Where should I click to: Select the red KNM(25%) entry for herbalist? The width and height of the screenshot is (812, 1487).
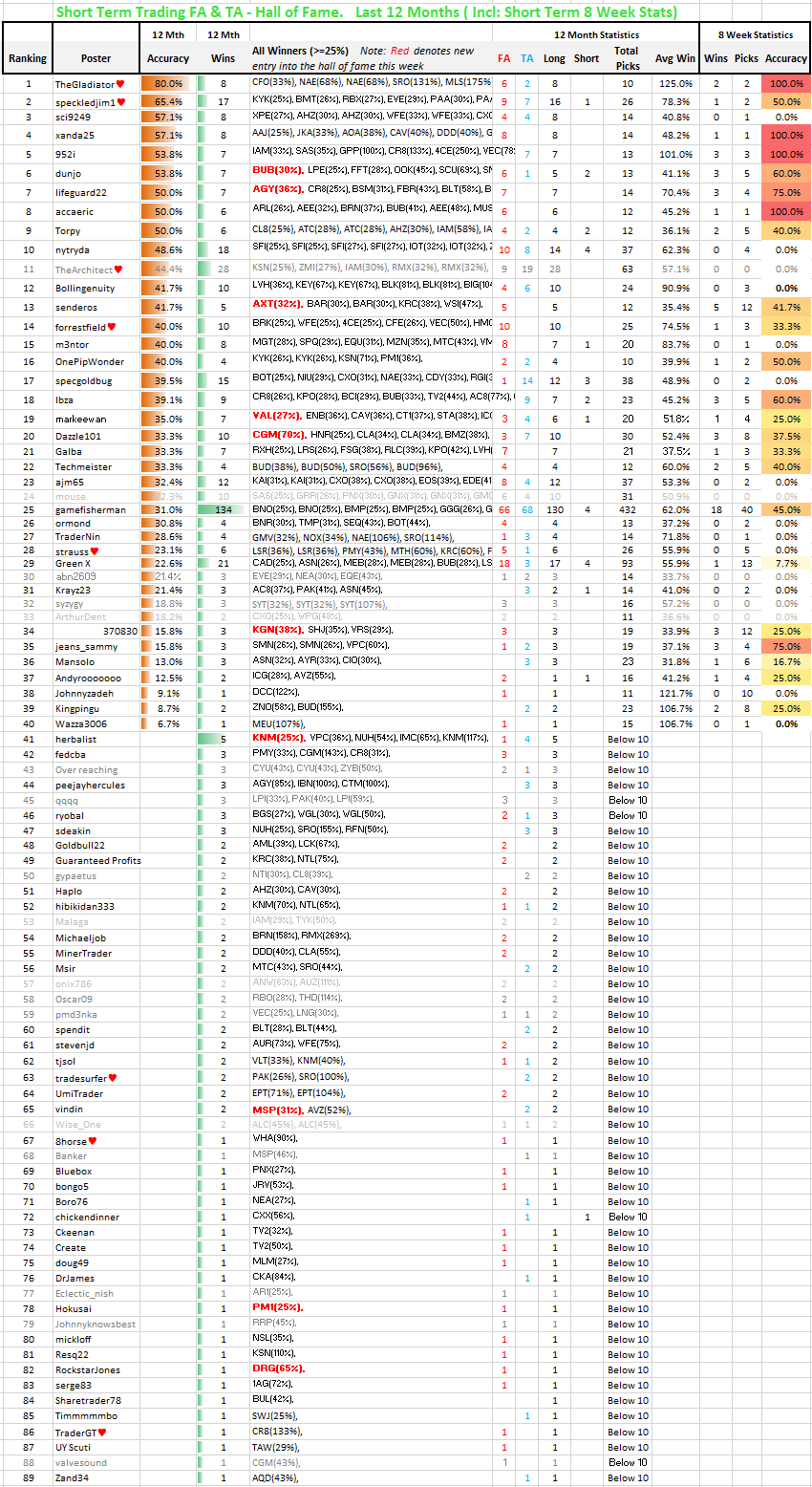click(278, 739)
